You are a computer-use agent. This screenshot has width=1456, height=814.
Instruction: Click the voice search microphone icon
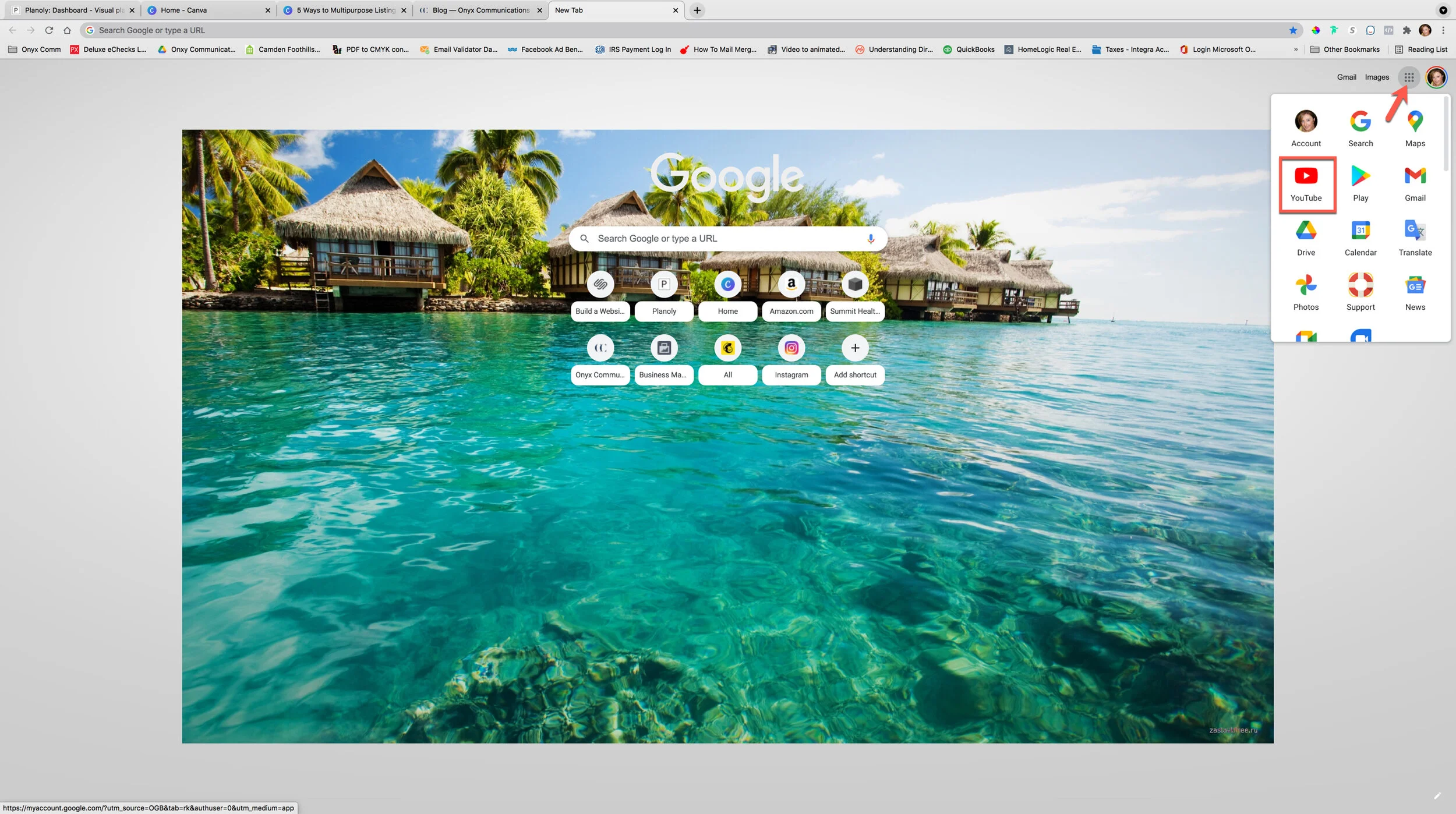point(870,239)
